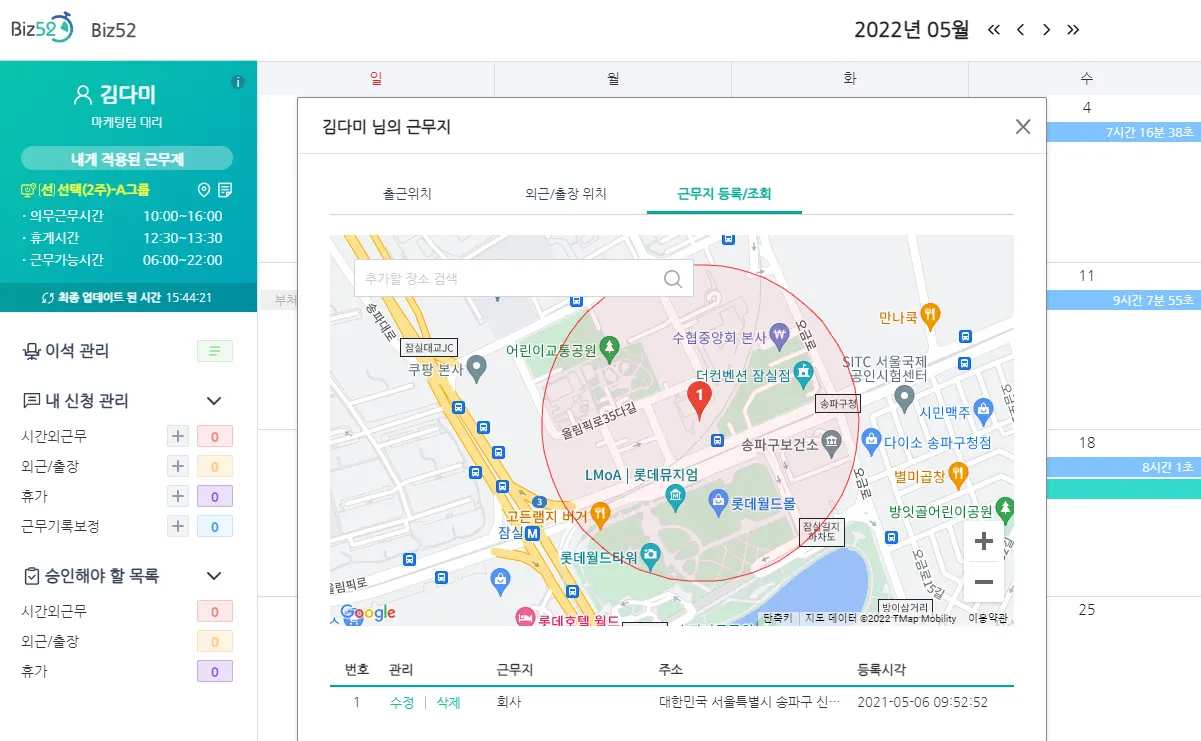The image size is (1201, 741).
Task: Open the document icon next to 선택(2주)-A그룹
Action: pyautogui.click(x=225, y=190)
